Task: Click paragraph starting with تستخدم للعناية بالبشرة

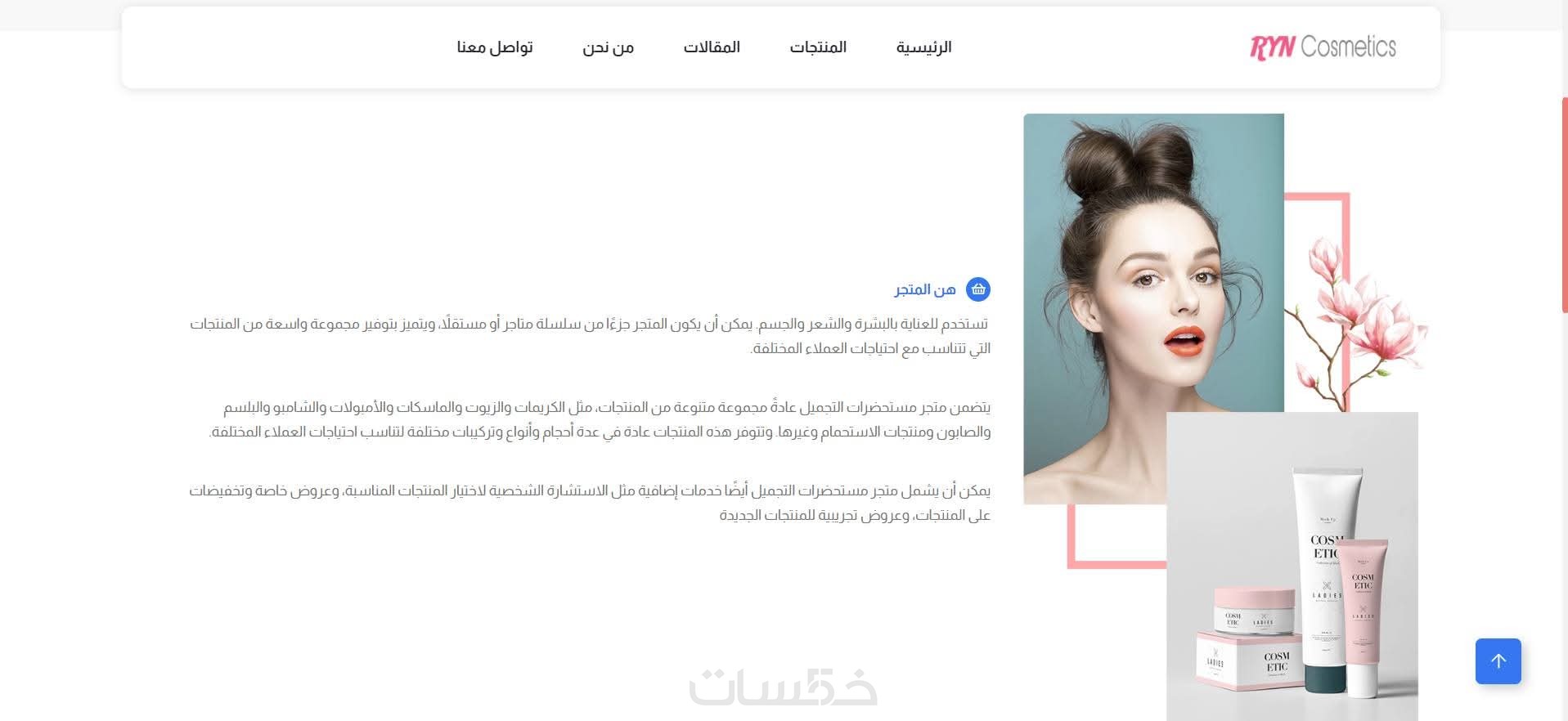Action: 590,336
